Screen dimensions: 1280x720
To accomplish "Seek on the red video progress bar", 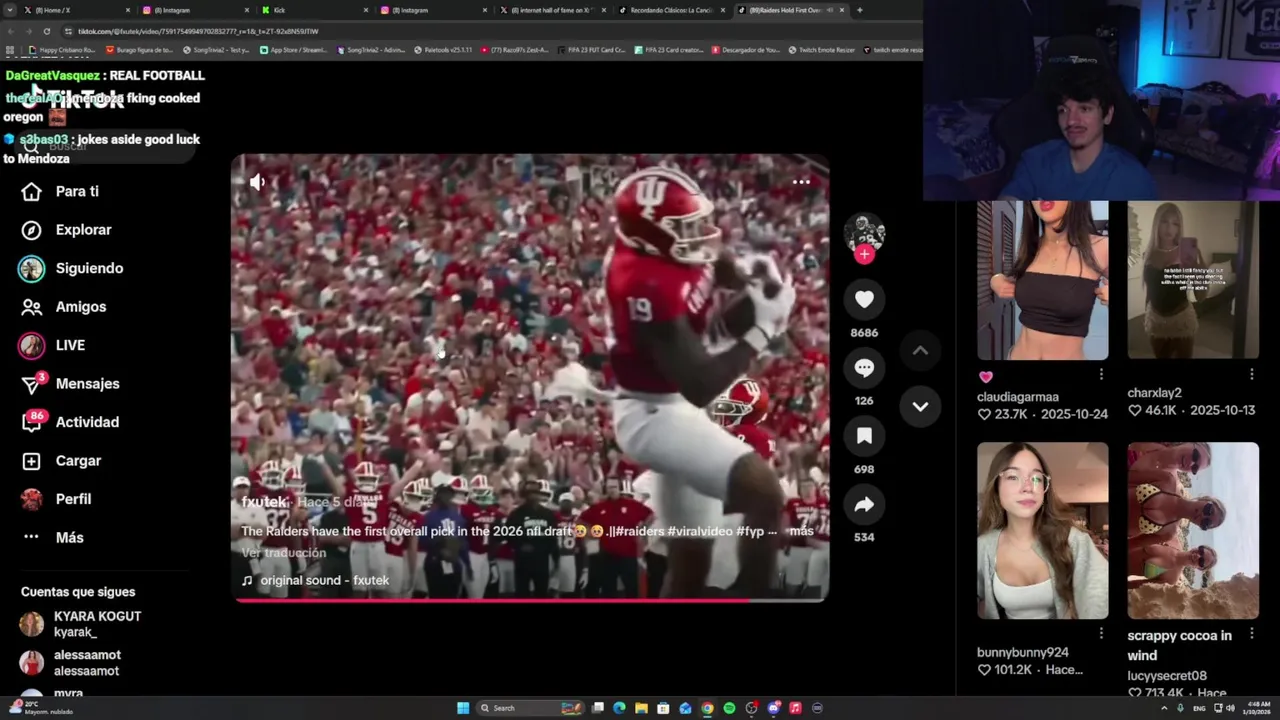I will (x=530, y=600).
